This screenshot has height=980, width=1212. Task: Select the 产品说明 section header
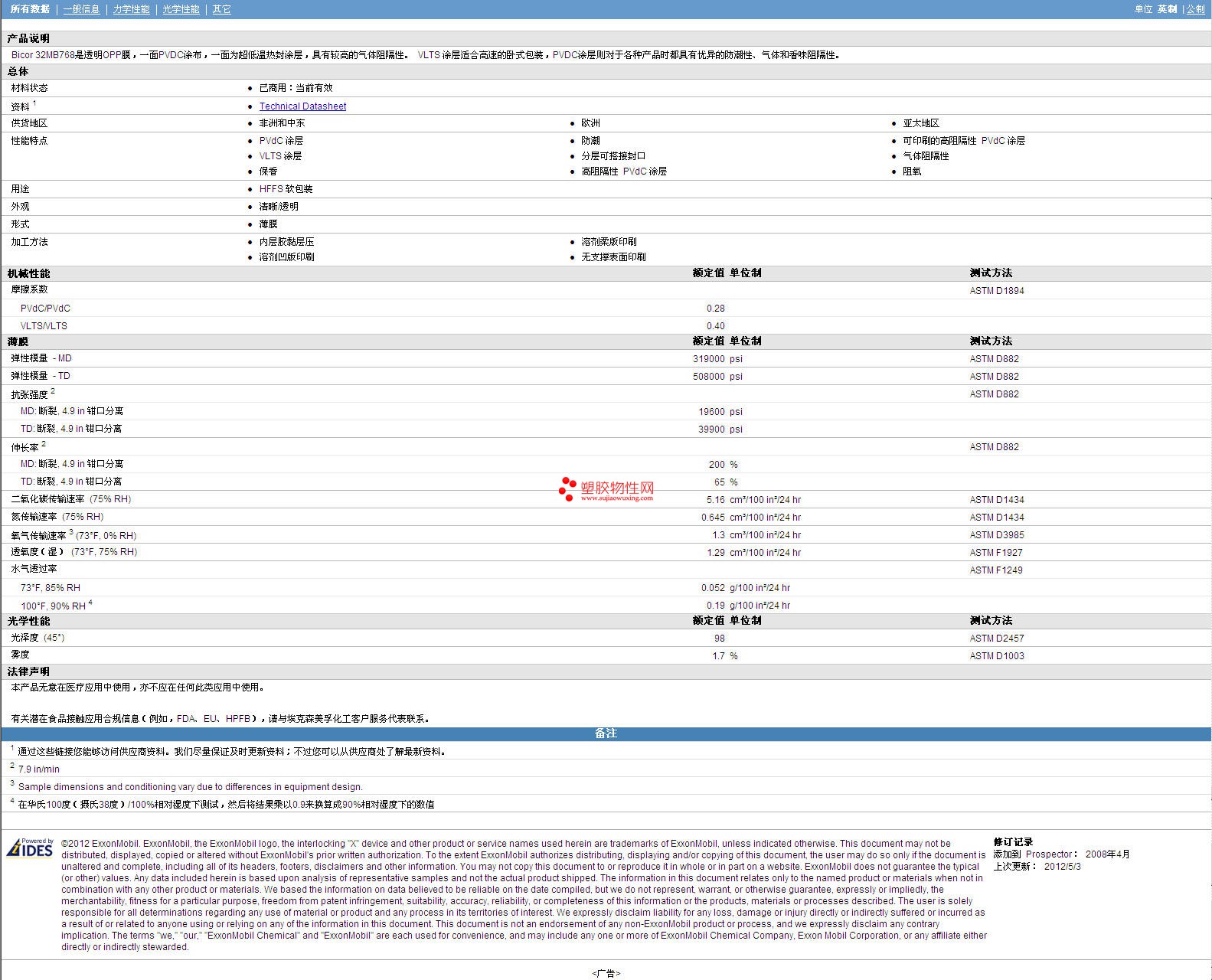point(28,38)
